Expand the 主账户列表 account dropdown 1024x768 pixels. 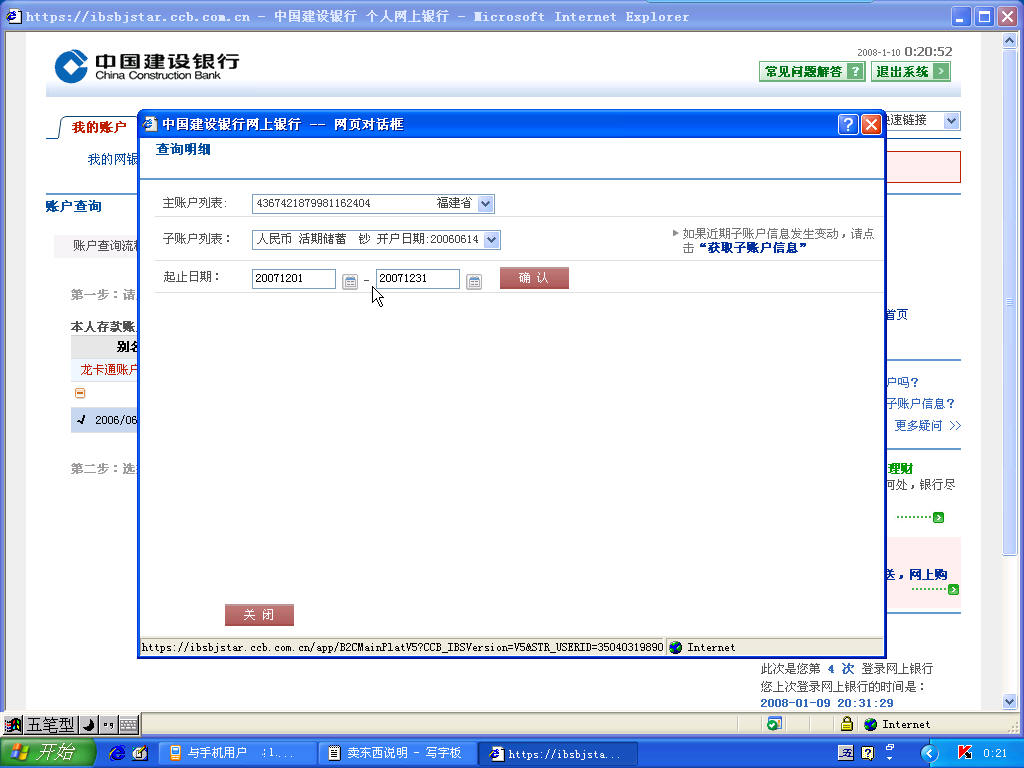pyautogui.click(x=485, y=204)
